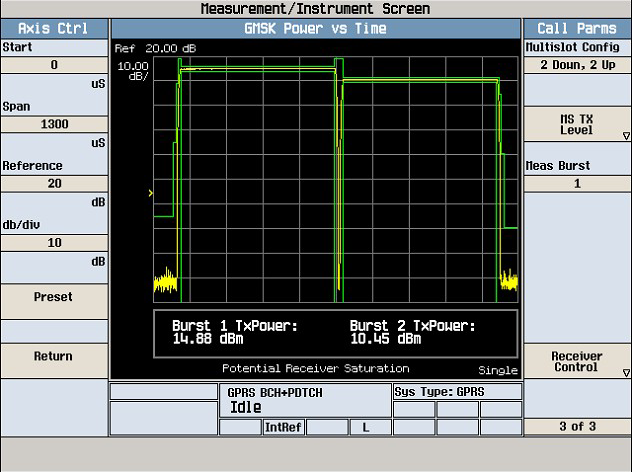The width and height of the screenshot is (632, 472).
Task: Click the GPRS BCH+PDTCH Idle status box
Action: (x=305, y=400)
